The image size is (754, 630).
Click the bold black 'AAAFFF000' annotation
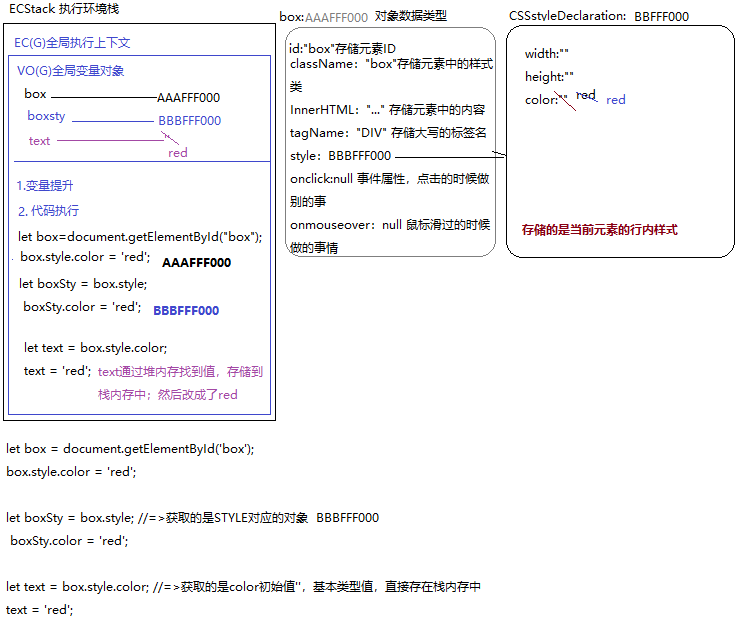click(x=196, y=263)
